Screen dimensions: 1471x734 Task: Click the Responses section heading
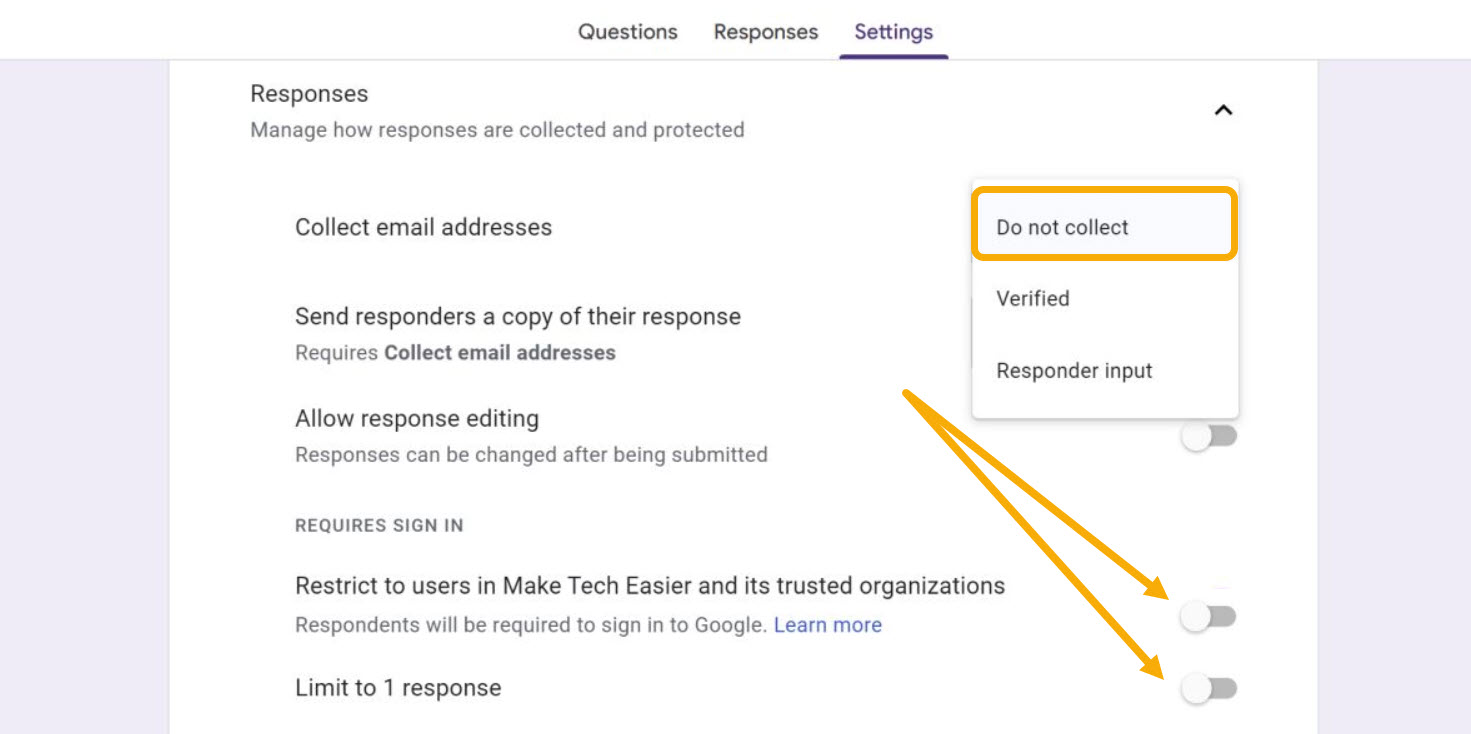(x=308, y=93)
